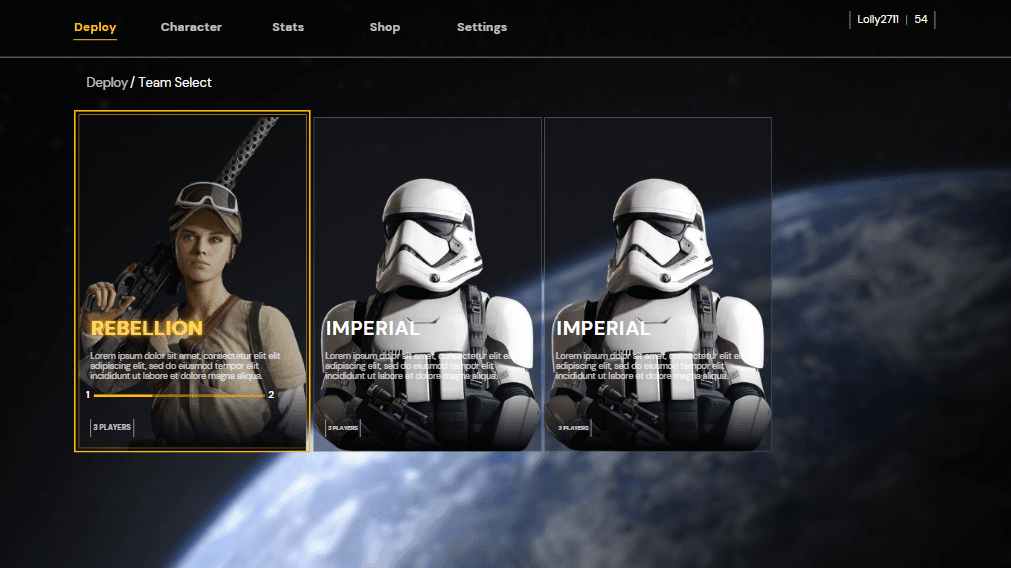Click the Rebellion card description text
Screen dimensions: 1011x568
[185, 366]
